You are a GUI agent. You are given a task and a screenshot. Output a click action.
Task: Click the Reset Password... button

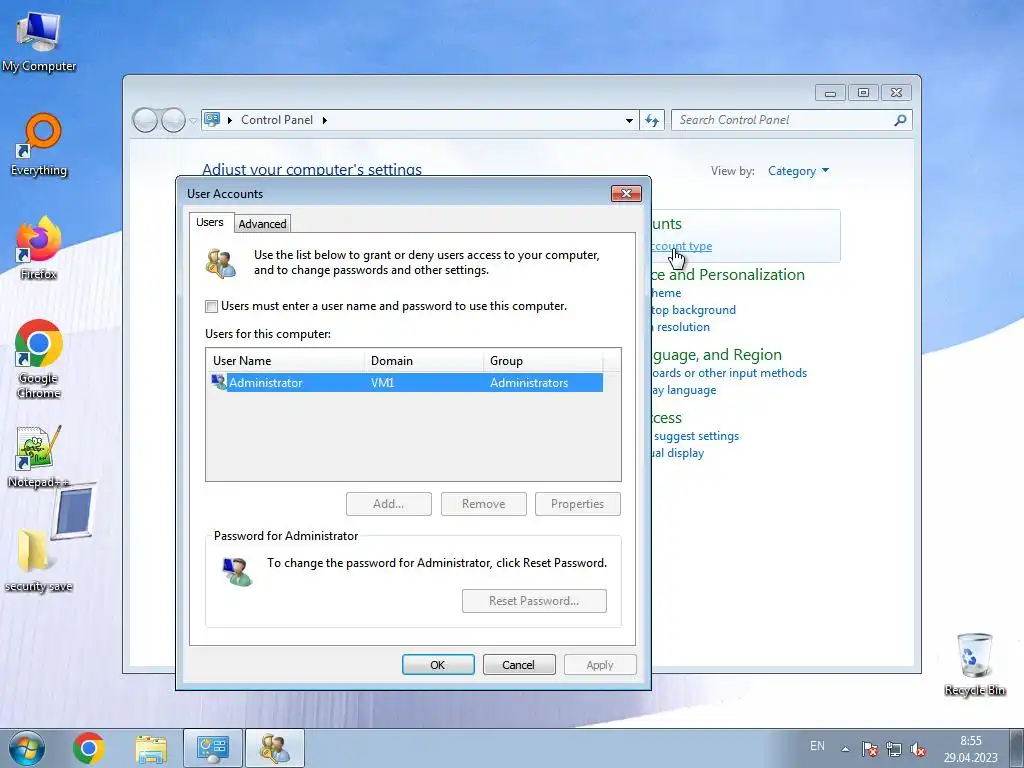(x=534, y=601)
